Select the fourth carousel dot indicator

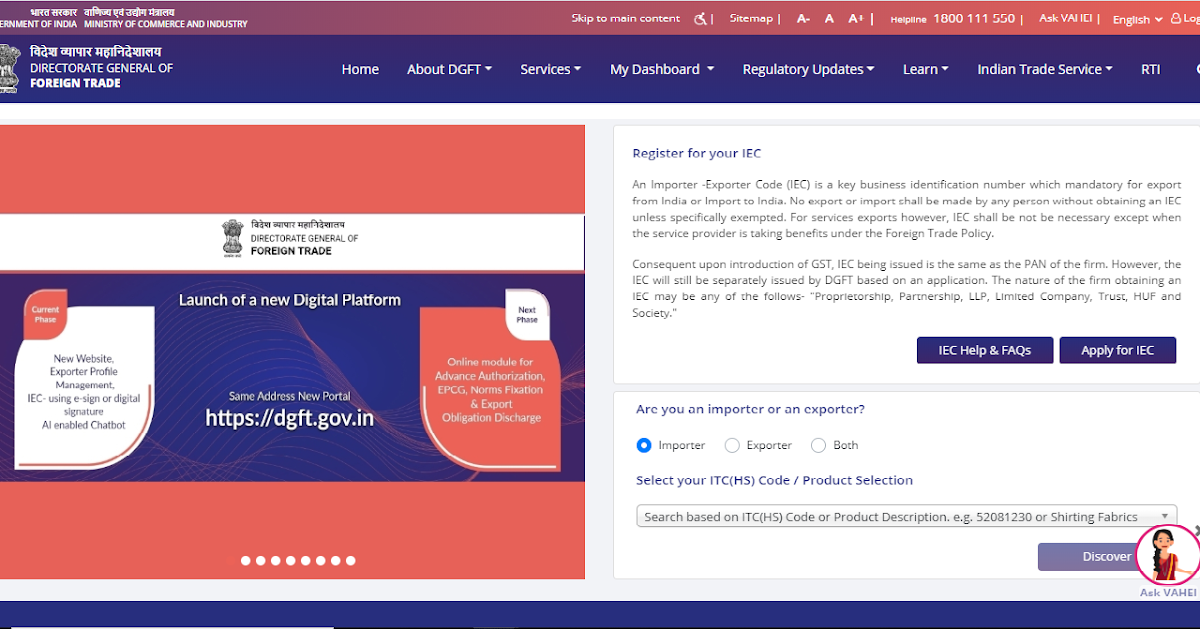290,561
